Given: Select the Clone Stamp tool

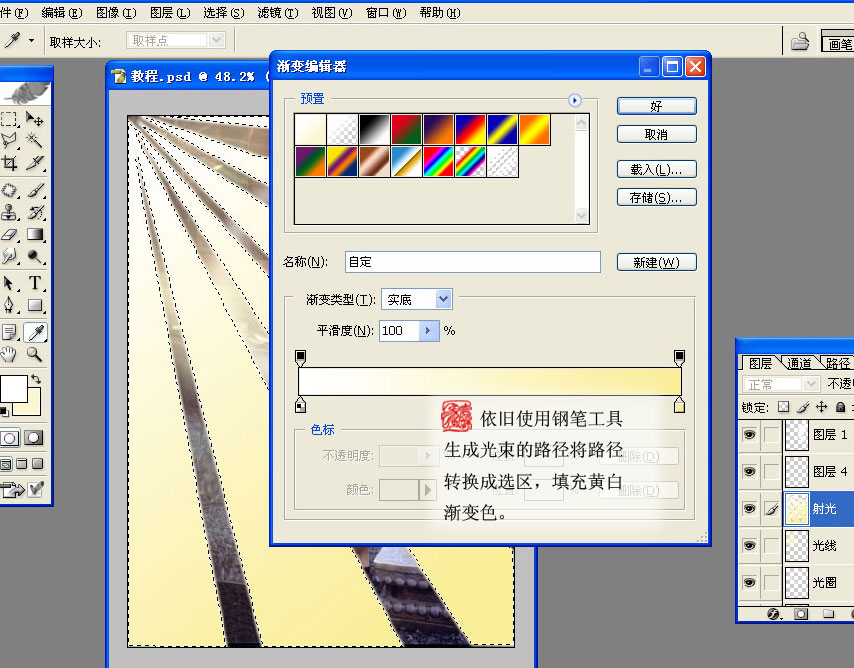Looking at the screenshot, I should click(x=9, y=212).
